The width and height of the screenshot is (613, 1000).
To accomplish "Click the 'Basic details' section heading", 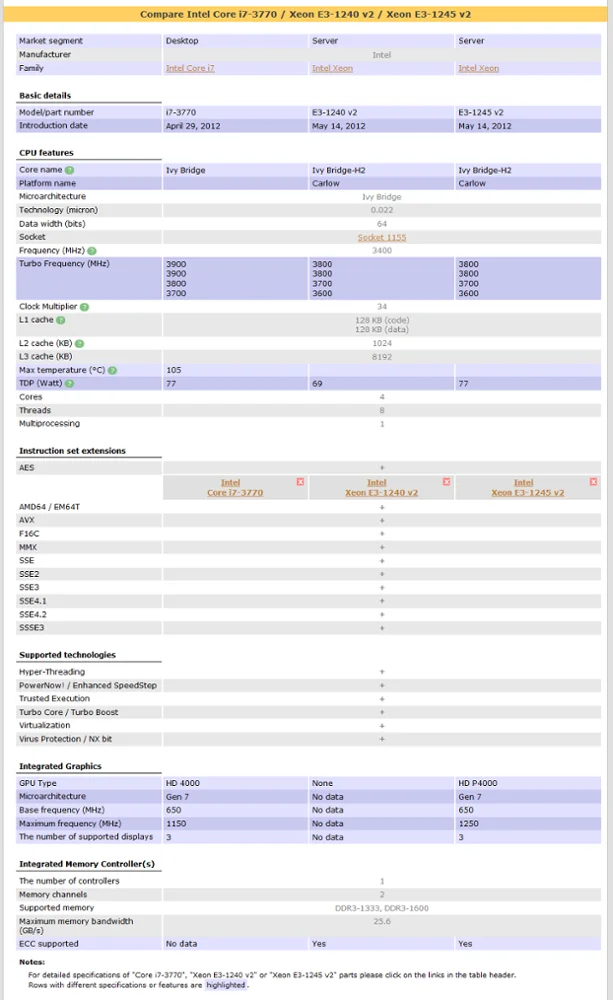I will click(45, 96).
